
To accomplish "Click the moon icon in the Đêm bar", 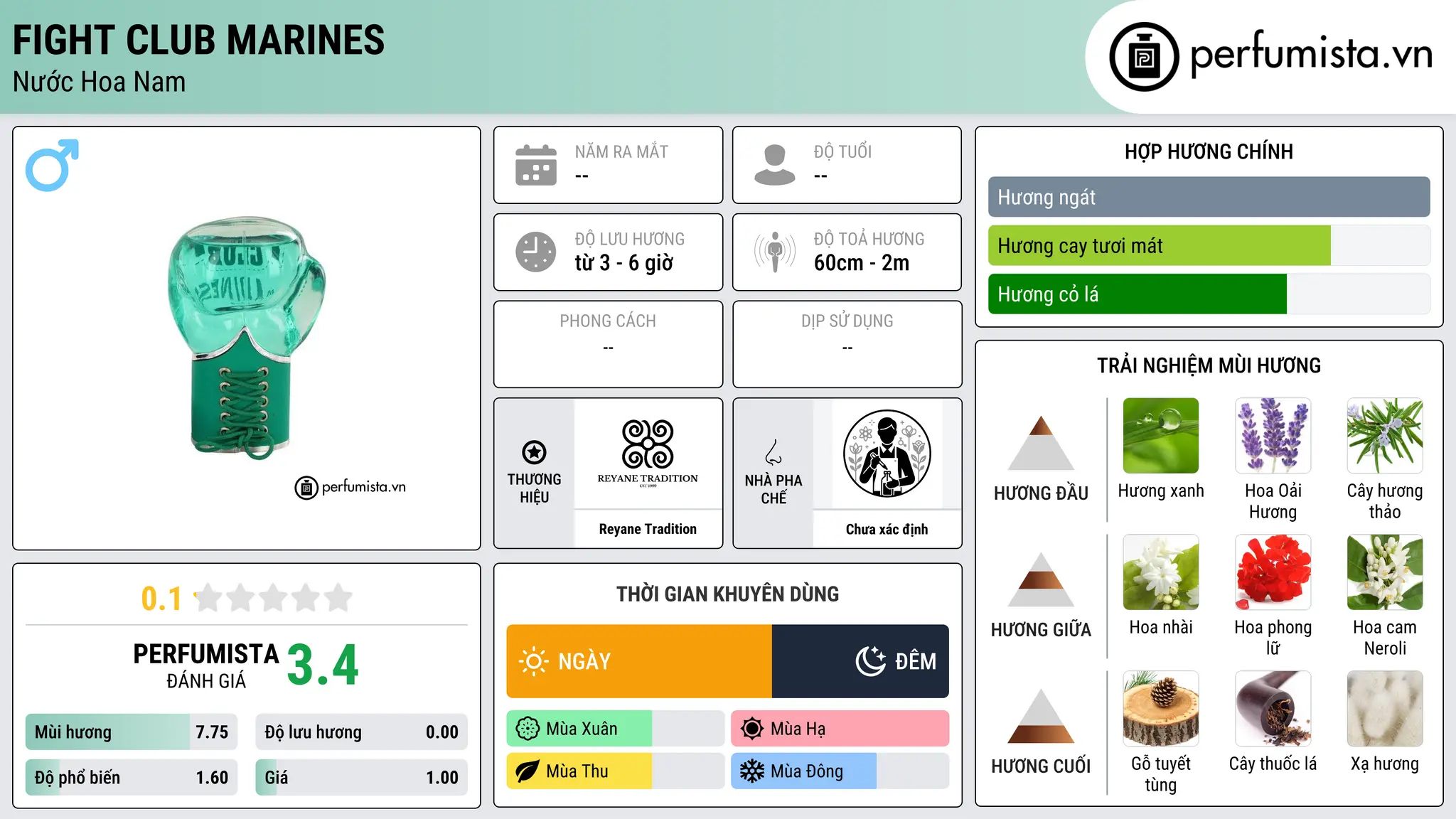I will pyautogui.click(x=871, y=661).
